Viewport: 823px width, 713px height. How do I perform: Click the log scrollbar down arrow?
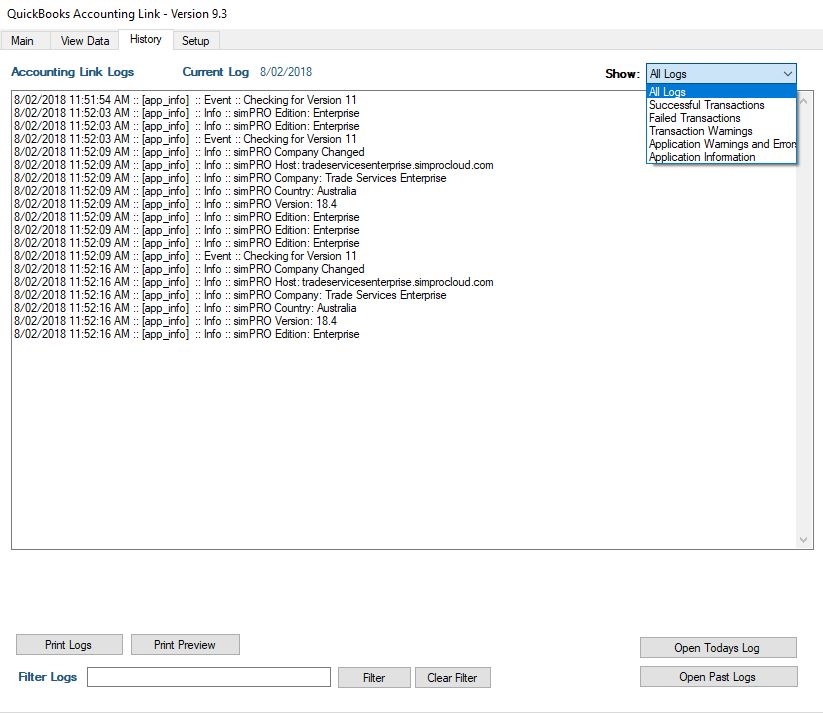point(803,540)
